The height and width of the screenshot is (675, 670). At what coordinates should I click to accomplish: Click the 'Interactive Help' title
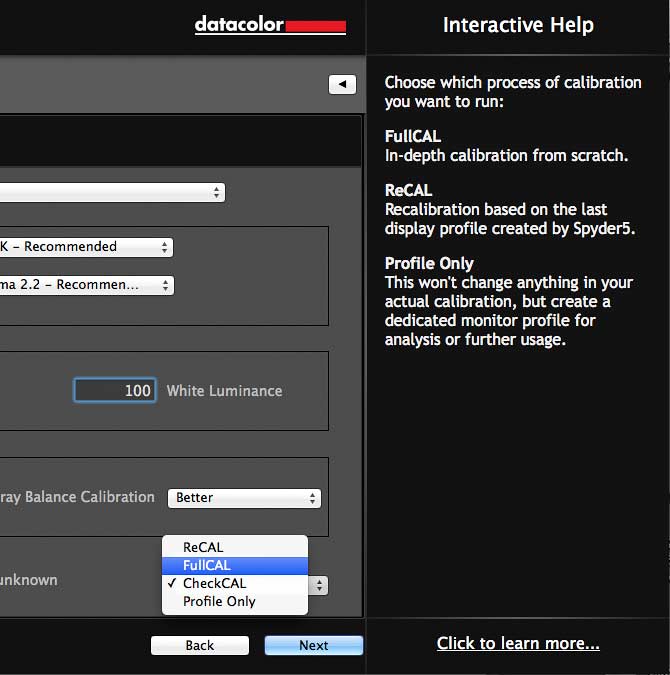[518, 25]
